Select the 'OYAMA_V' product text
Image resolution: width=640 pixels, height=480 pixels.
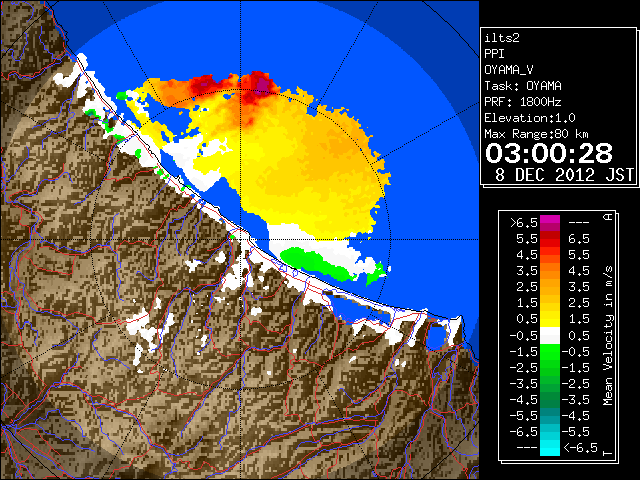509,70
